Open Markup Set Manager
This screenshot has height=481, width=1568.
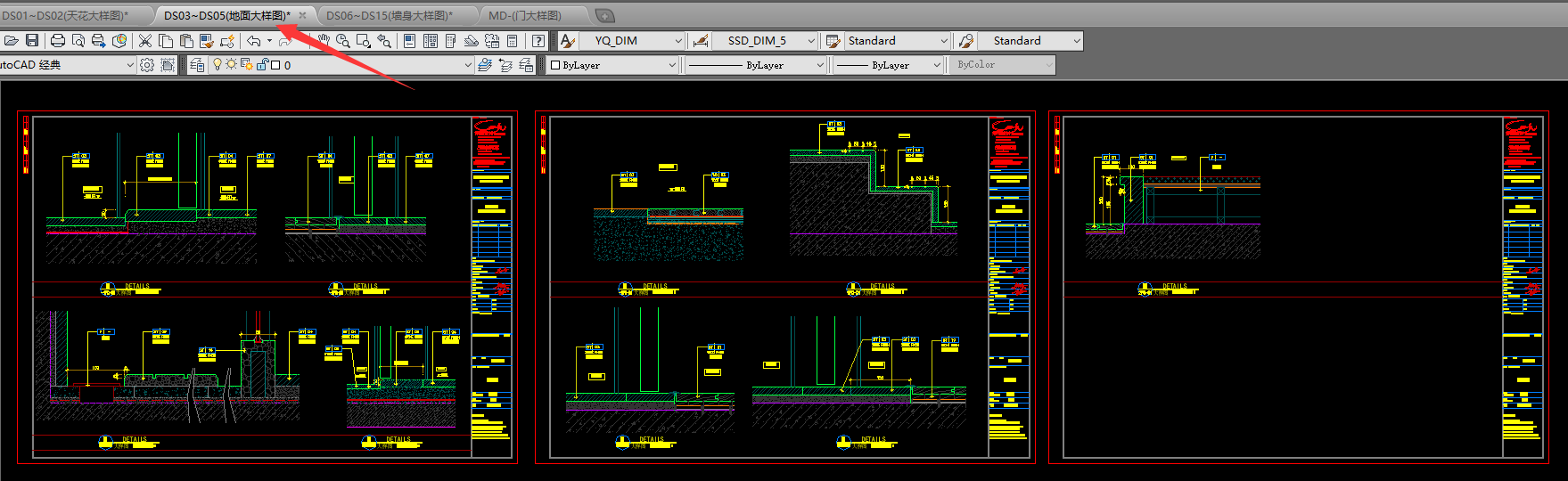tap(492, 41)
